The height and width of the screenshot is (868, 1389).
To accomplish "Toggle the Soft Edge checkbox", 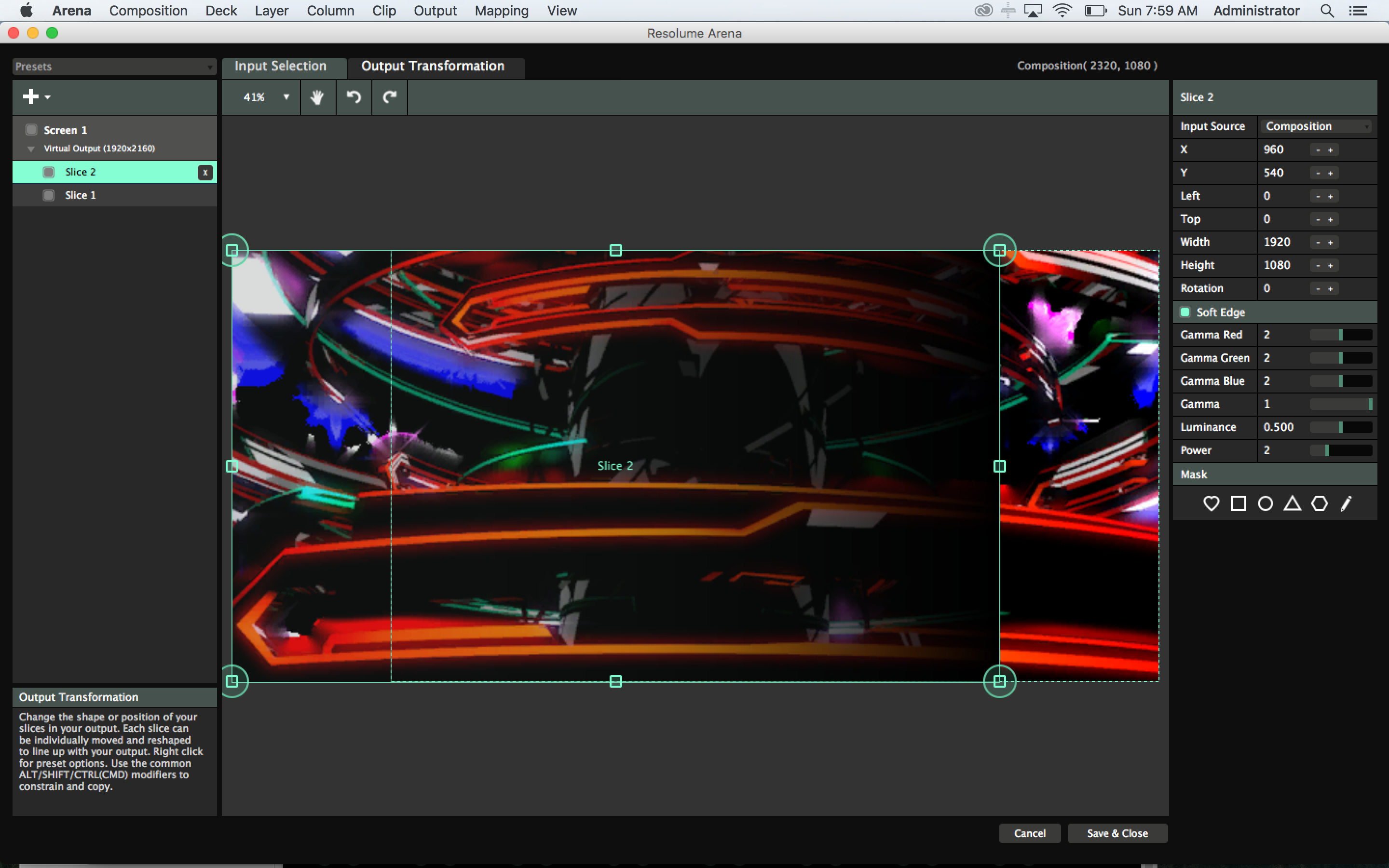I will pyautogui.click(x=1185, y=312).
